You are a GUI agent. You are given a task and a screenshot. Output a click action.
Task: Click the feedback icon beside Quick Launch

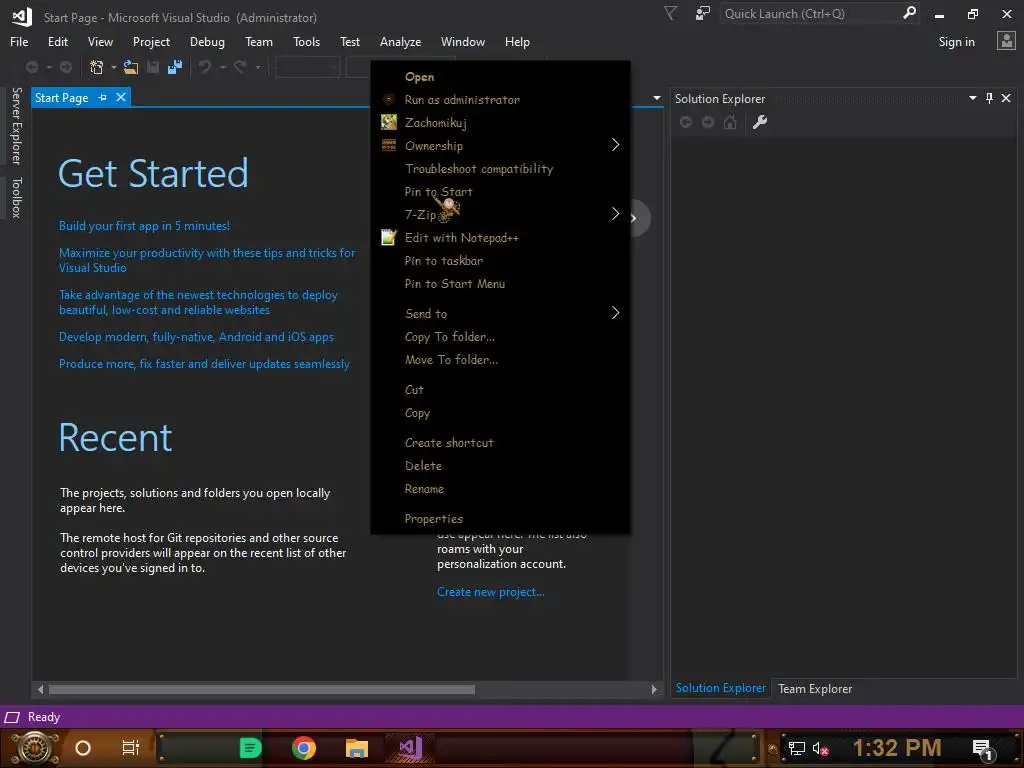tap(703, 13)
